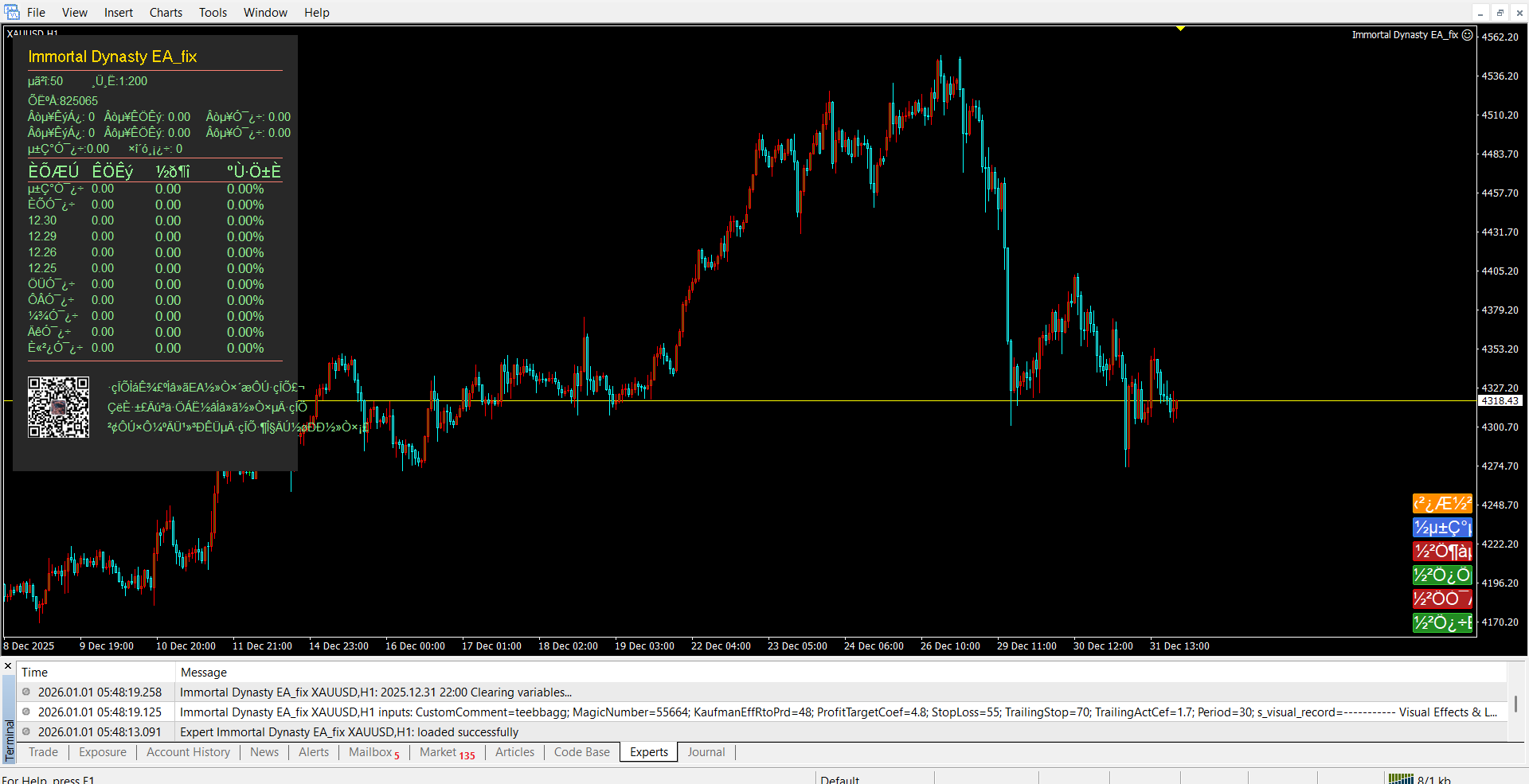Screen dimensions: 1529x784
Task: Open the Tools menu
Action: pyautogui.click(x=213, y=12)
